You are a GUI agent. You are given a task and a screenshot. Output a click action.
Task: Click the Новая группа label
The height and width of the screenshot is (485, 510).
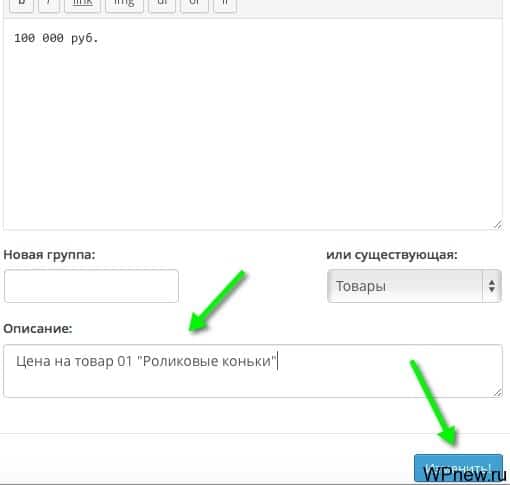[x=49, y=255]
